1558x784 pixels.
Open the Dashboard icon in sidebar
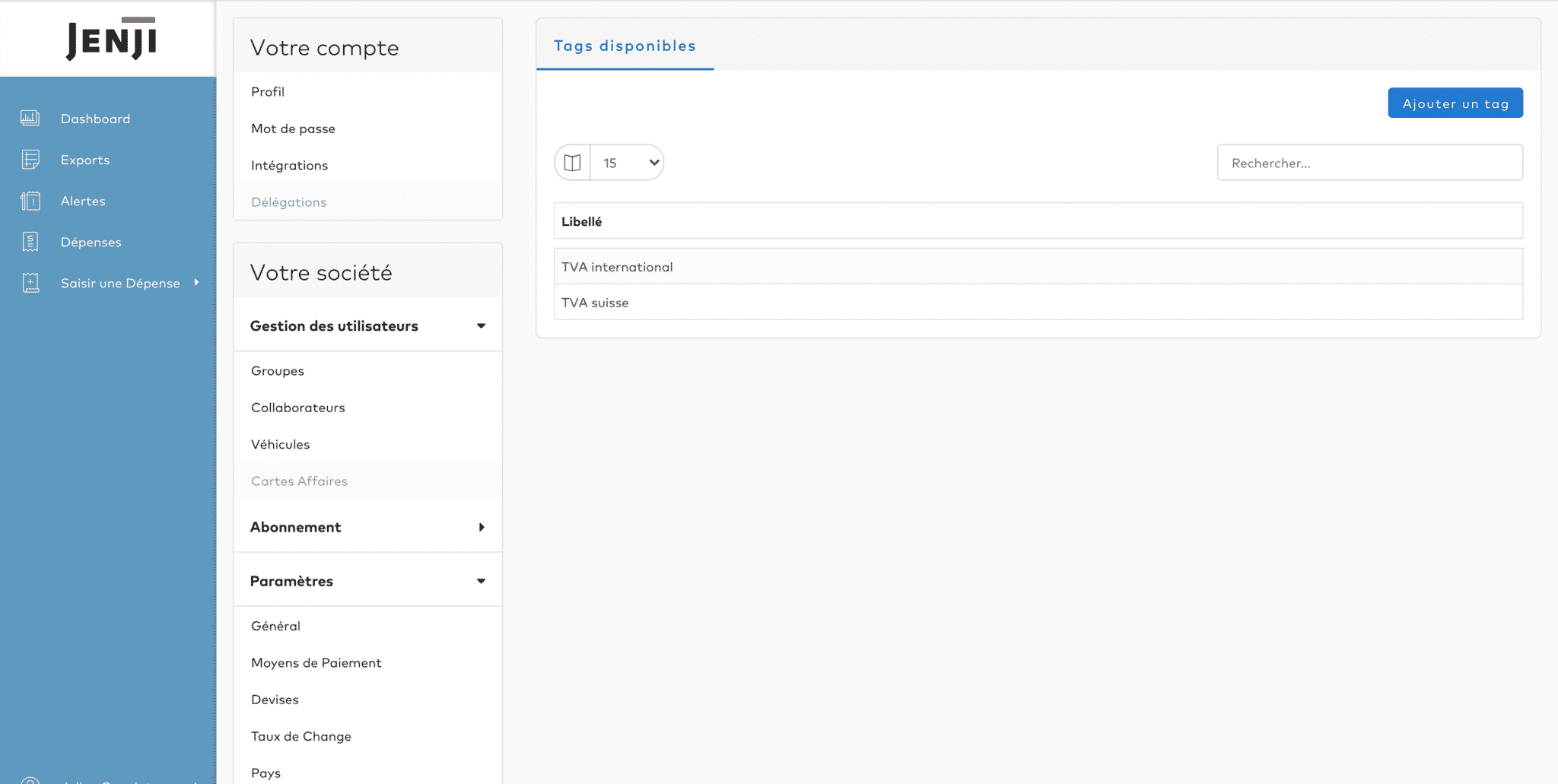click(x=30, y=118)
